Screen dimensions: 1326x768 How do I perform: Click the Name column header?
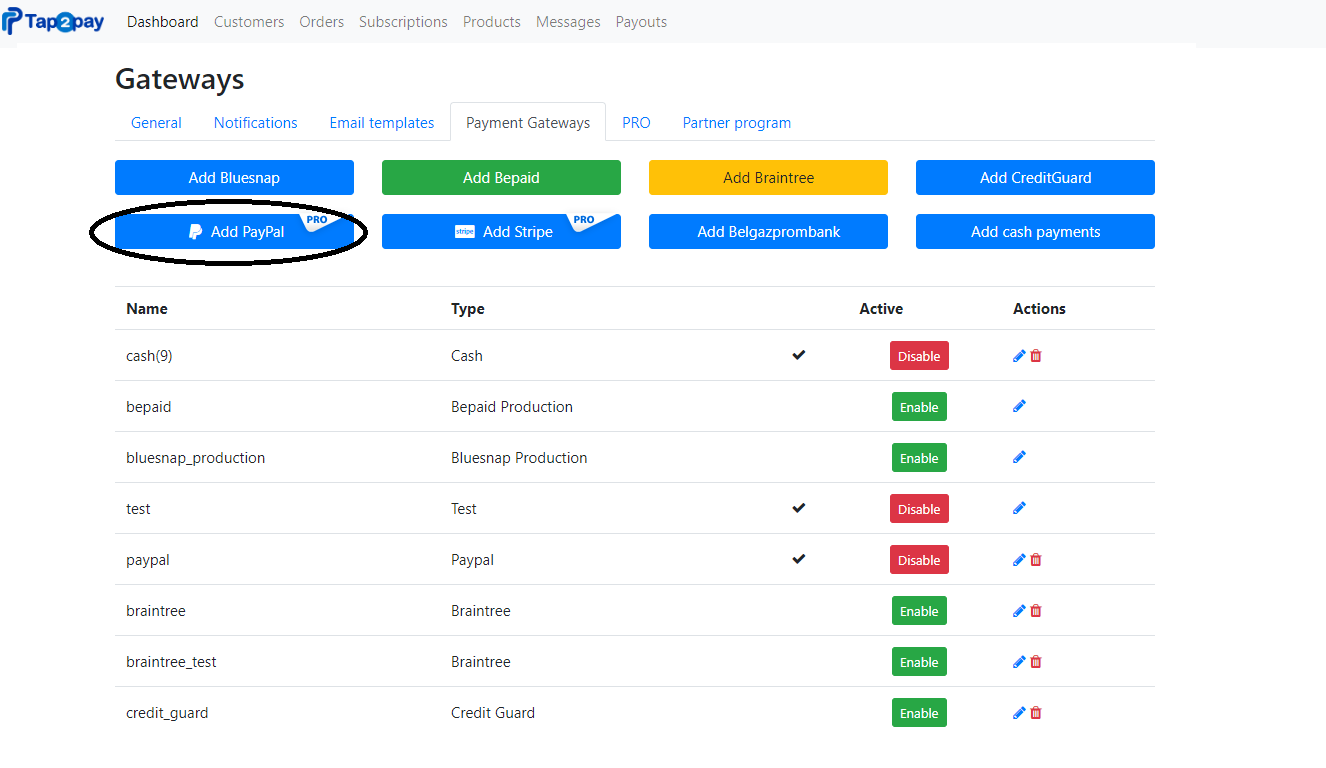tap(147, 309)
